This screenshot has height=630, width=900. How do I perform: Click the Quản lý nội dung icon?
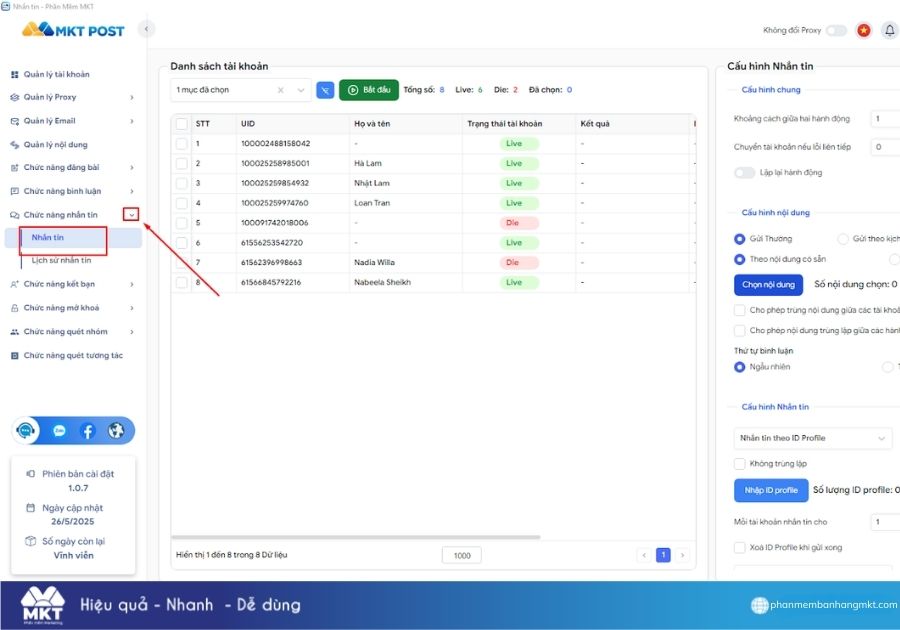coord(14,143)
